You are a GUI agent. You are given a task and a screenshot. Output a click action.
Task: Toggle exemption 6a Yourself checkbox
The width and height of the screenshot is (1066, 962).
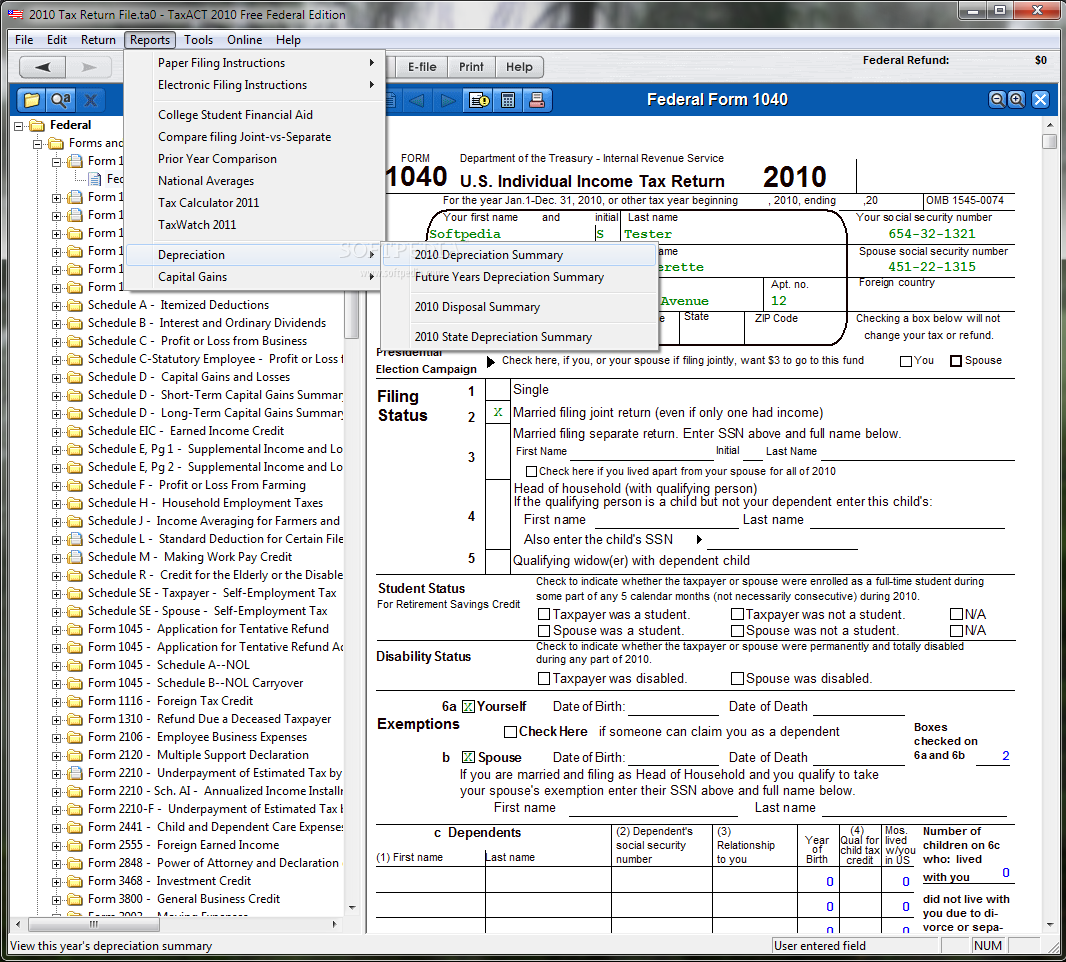(468, 707)
